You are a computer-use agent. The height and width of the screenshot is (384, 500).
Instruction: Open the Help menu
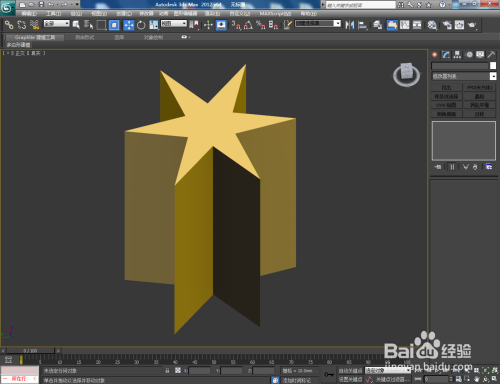click(308, 14)
